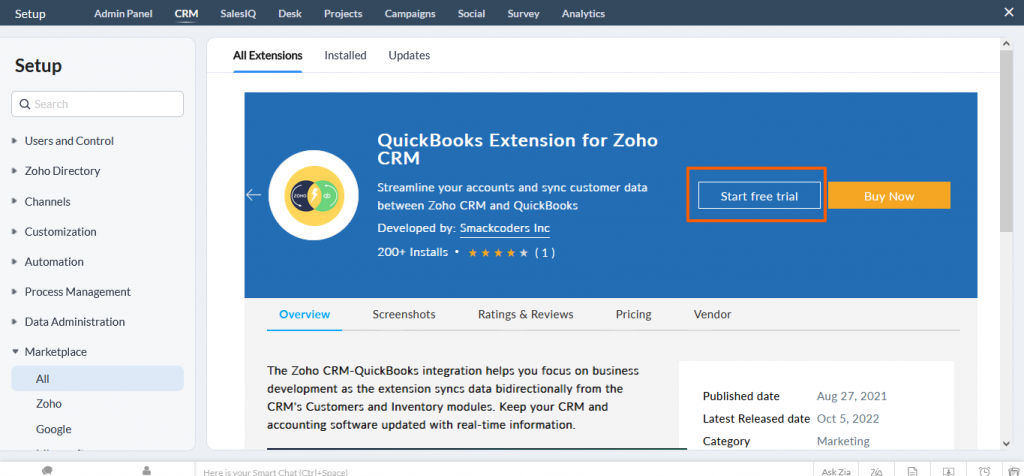
Task: Click Start free trial button
Action: pos(760,196)
